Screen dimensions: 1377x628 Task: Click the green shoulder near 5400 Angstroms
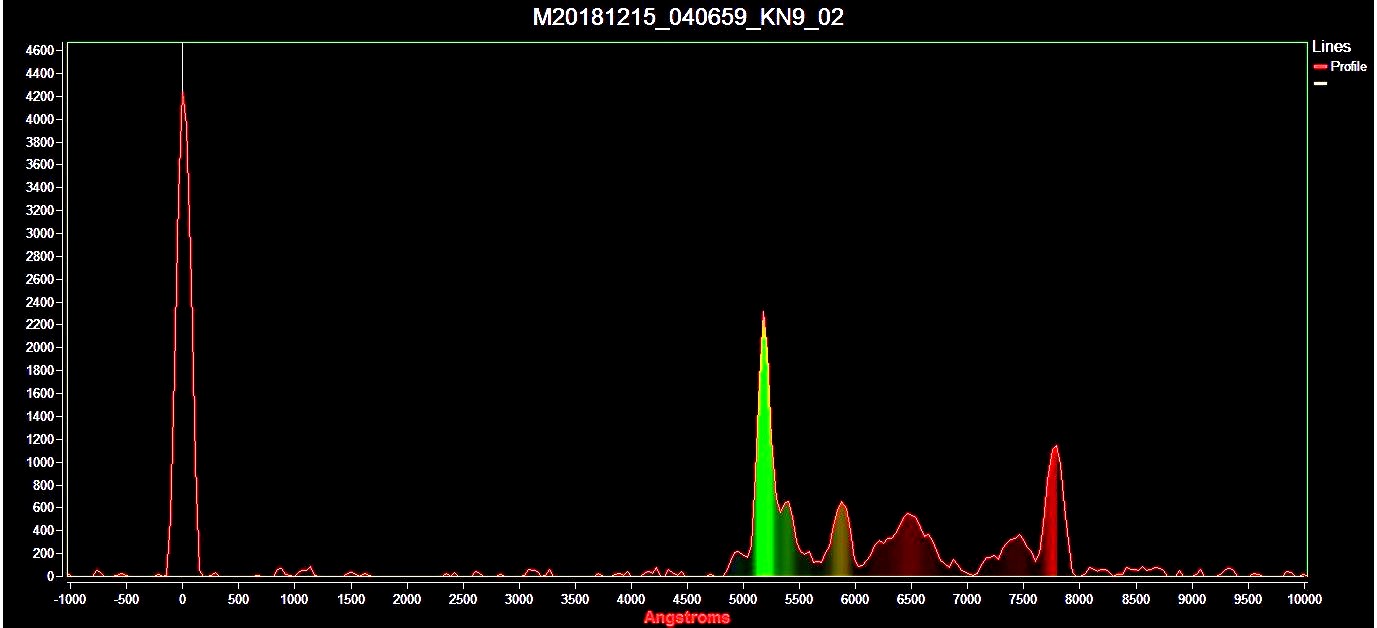pos(787,540)
